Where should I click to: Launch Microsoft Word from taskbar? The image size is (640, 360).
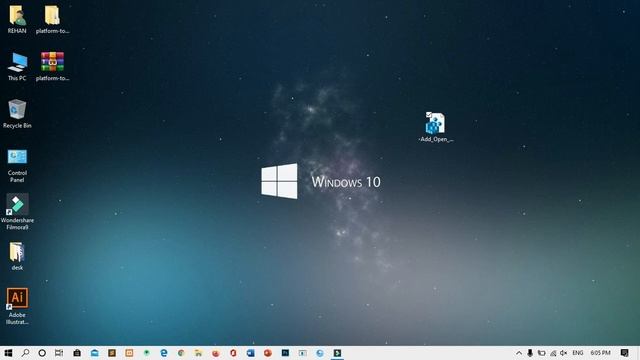[251, 353]
